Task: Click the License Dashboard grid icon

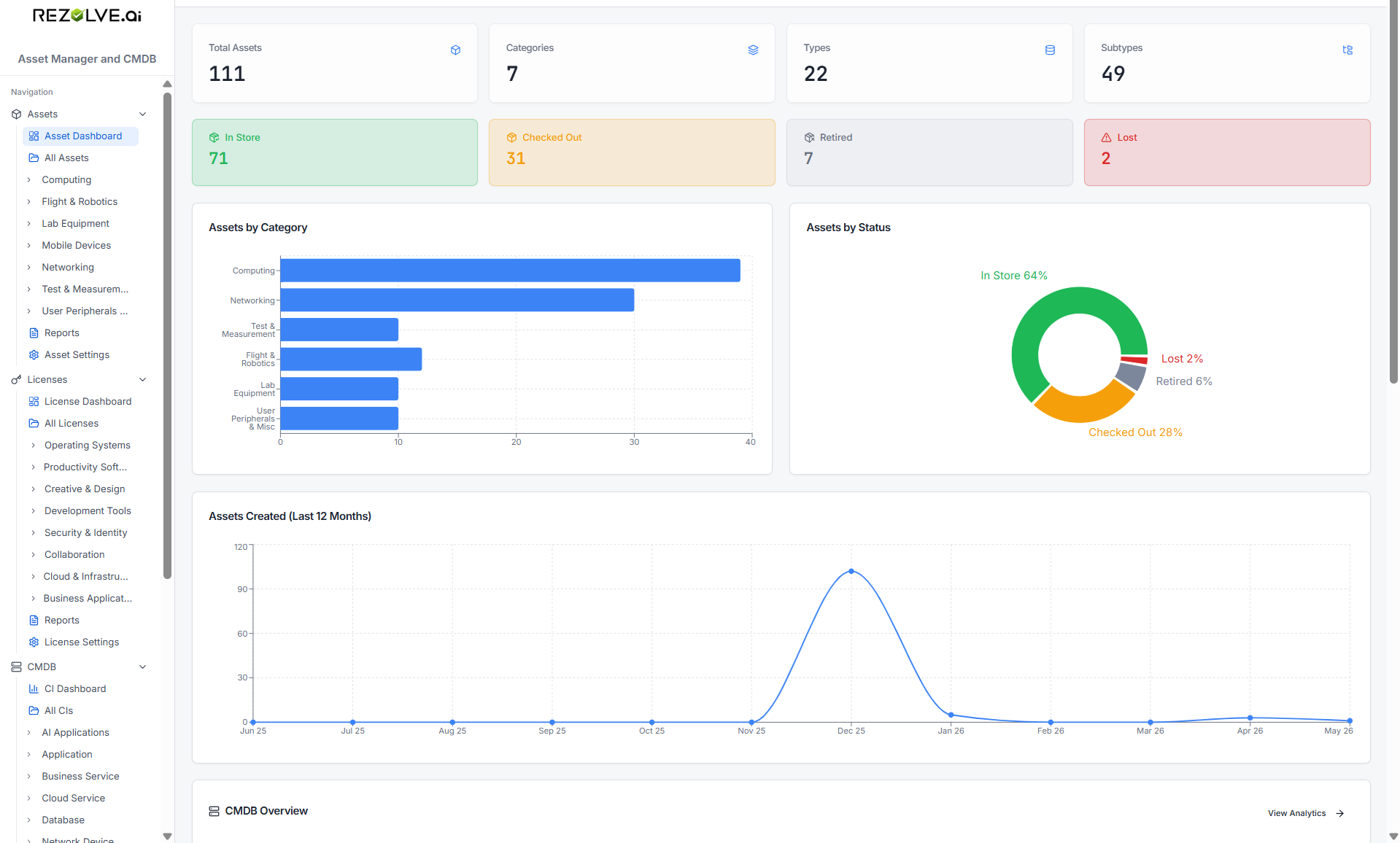Action: [34, 402]
